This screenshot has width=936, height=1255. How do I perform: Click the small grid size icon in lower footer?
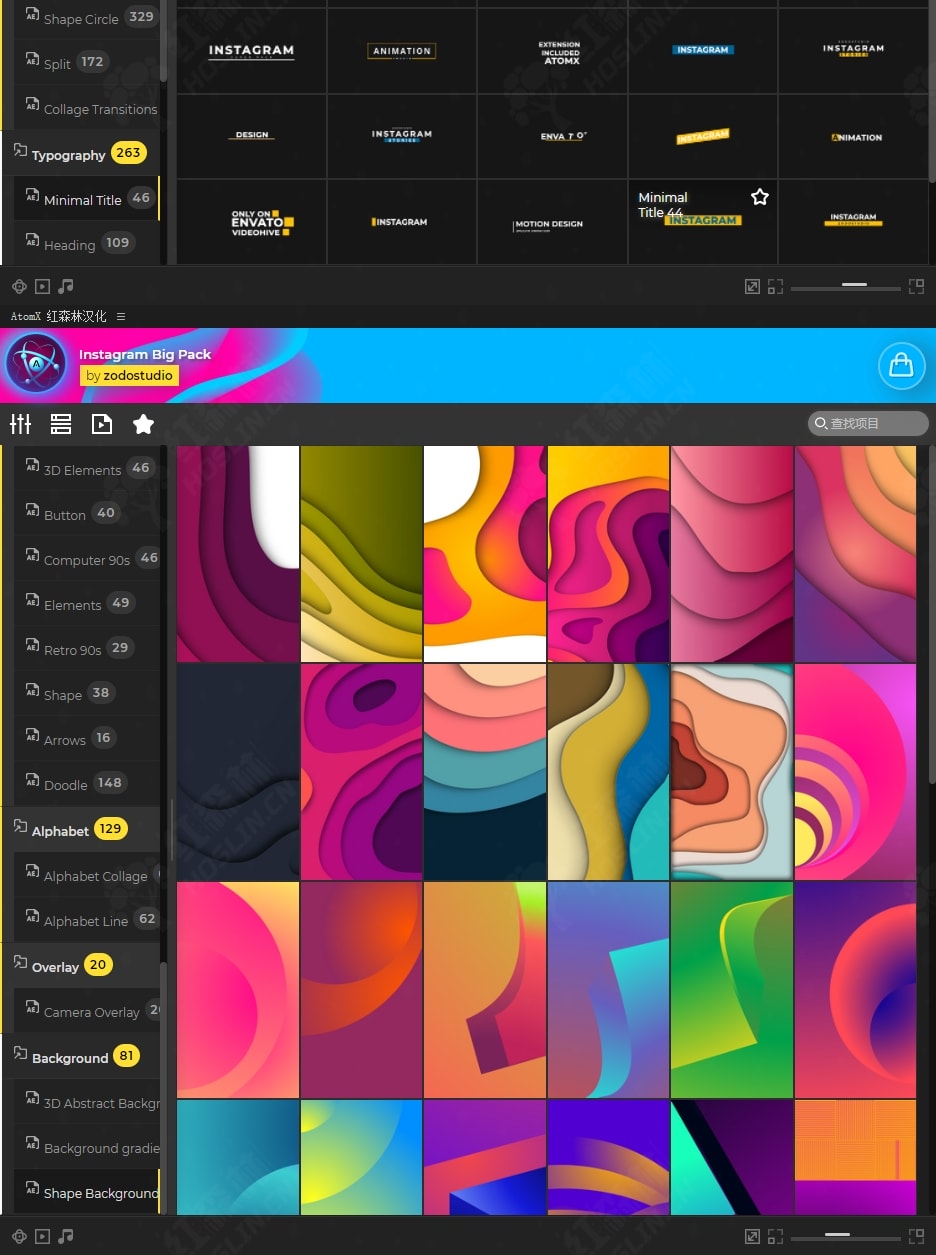(x=776, y=1237)
